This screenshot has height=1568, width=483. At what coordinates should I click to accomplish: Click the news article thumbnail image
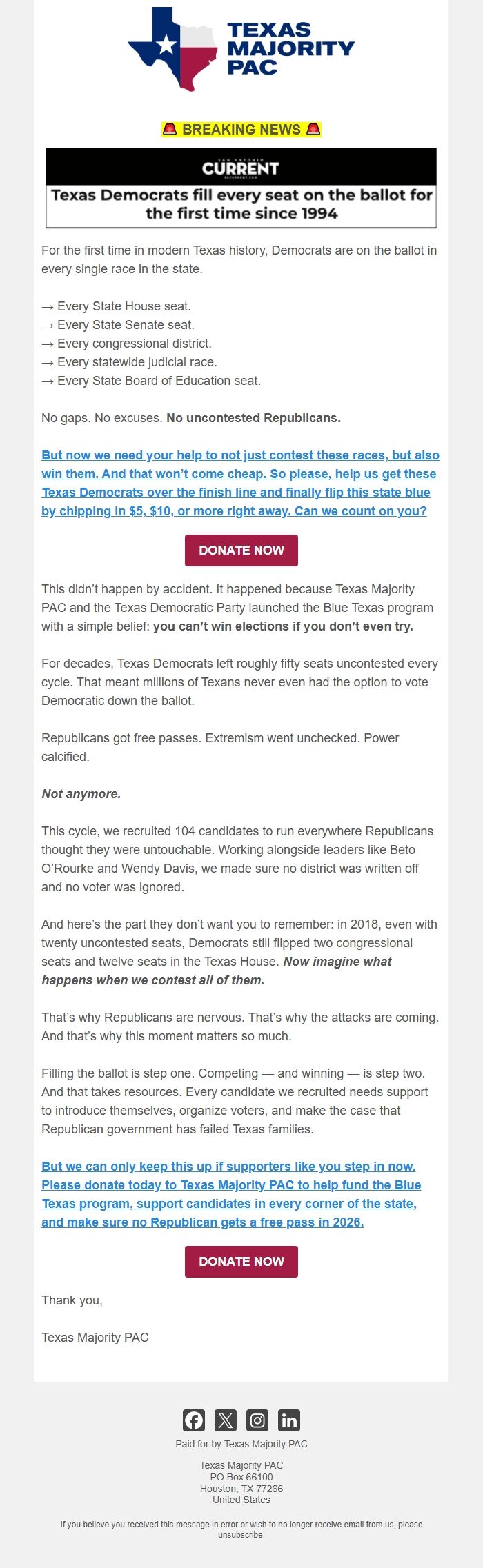(241, 186)
